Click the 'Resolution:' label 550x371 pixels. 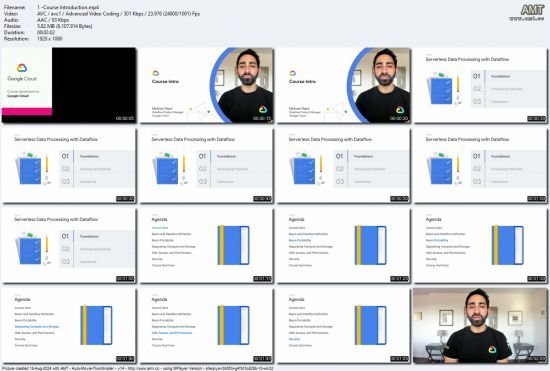pos(16,39)
